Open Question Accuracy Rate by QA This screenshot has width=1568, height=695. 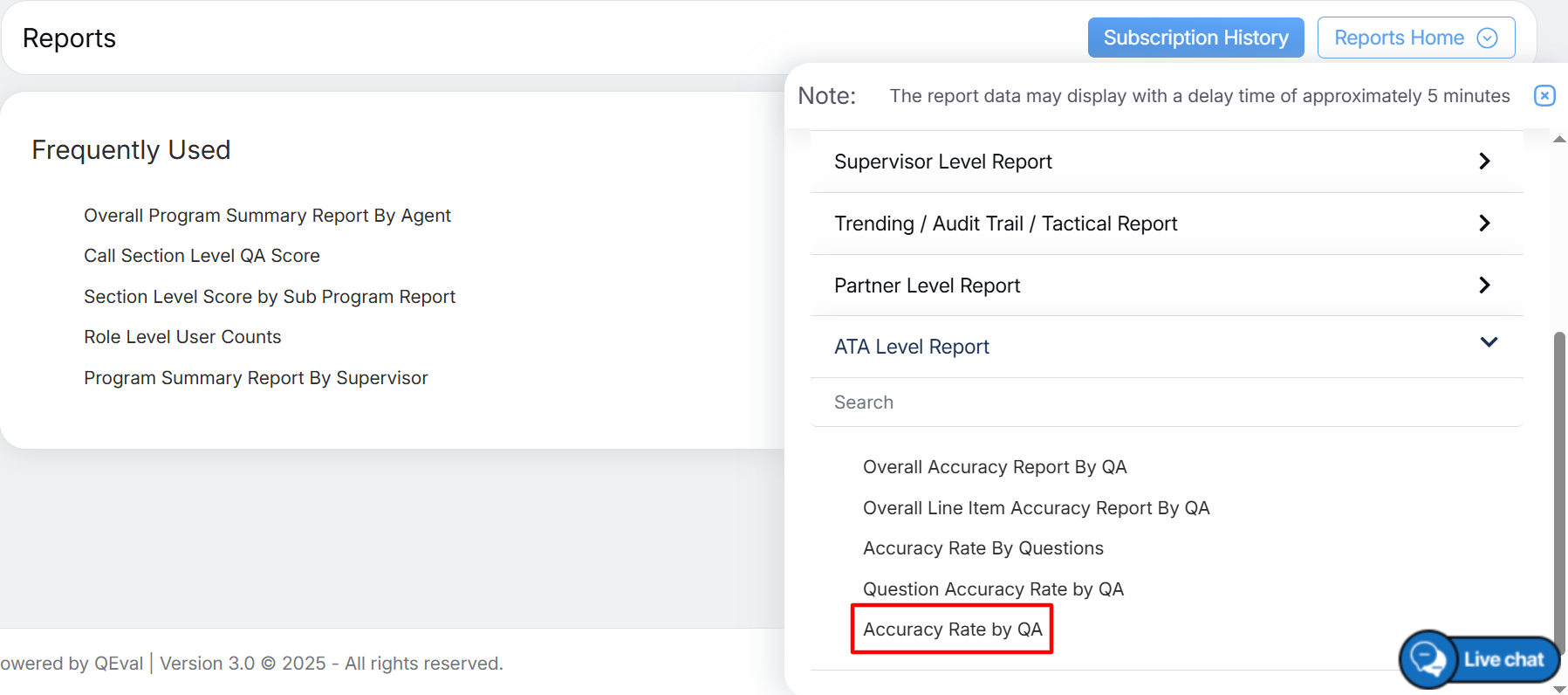pos(993,589)
